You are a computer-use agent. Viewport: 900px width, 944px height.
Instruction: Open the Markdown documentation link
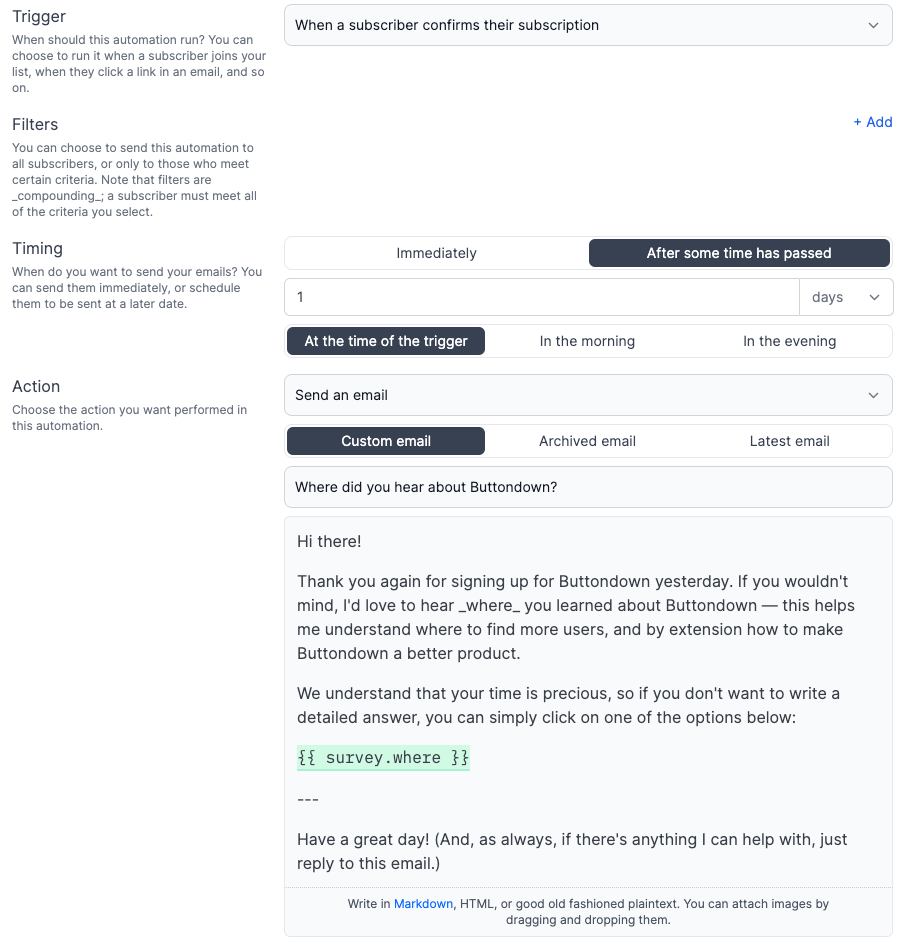click(x=423, y=903)
